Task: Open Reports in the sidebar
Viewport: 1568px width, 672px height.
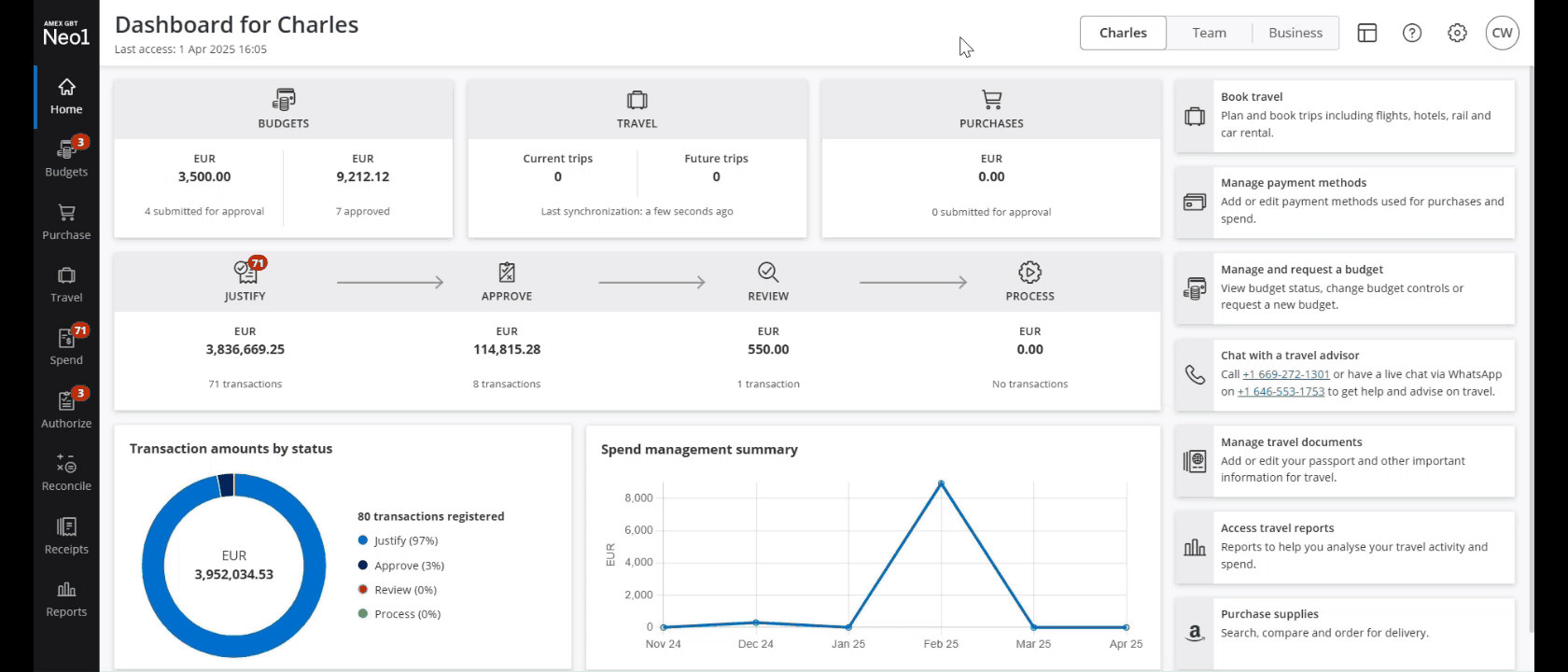Action: click(x=66, y=598)
